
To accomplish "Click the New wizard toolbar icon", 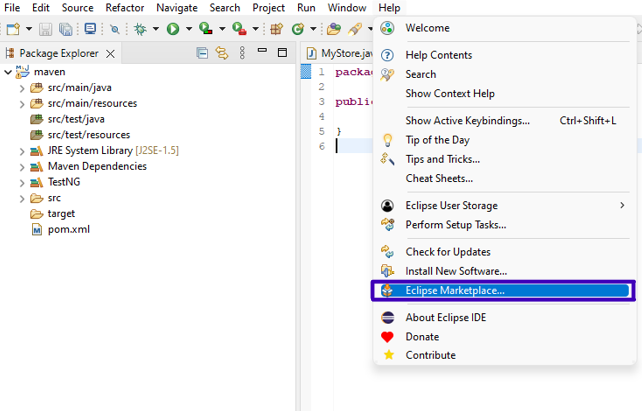I will click(13, 29).
